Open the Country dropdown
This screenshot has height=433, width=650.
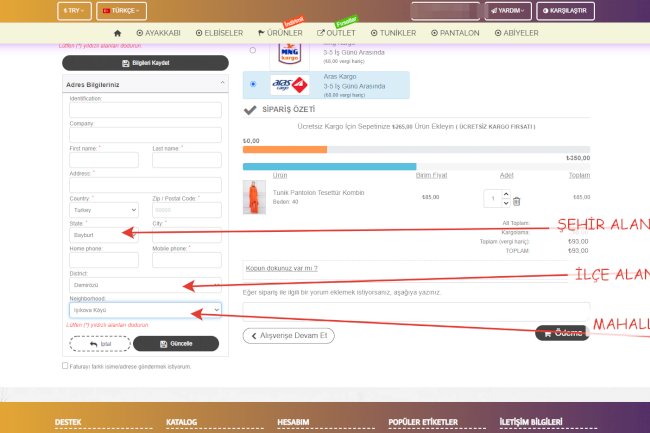tap(104, 210)
